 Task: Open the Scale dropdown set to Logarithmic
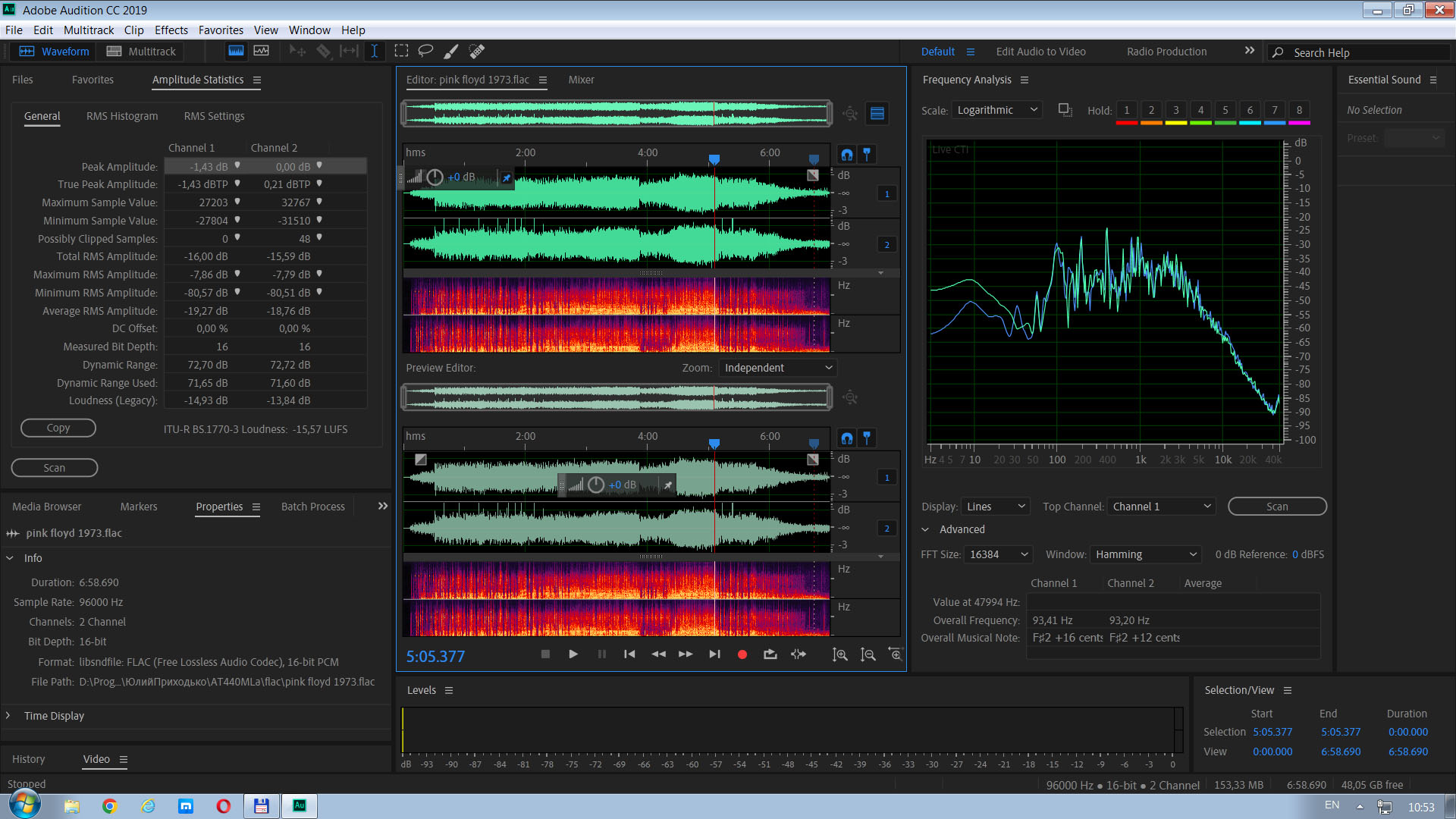tap(996, 111)
